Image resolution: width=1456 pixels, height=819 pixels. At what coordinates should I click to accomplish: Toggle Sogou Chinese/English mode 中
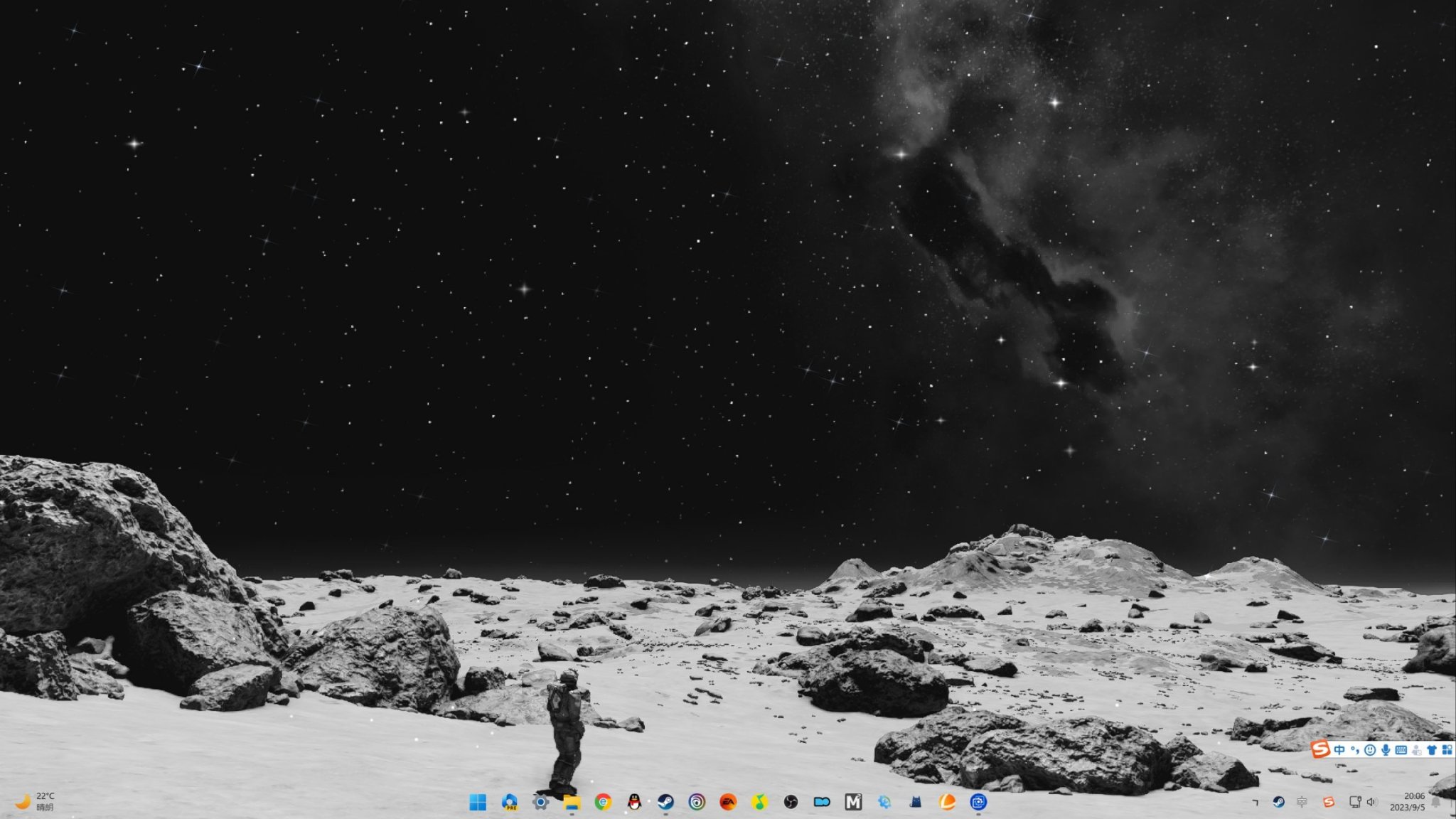[1339, 749]
